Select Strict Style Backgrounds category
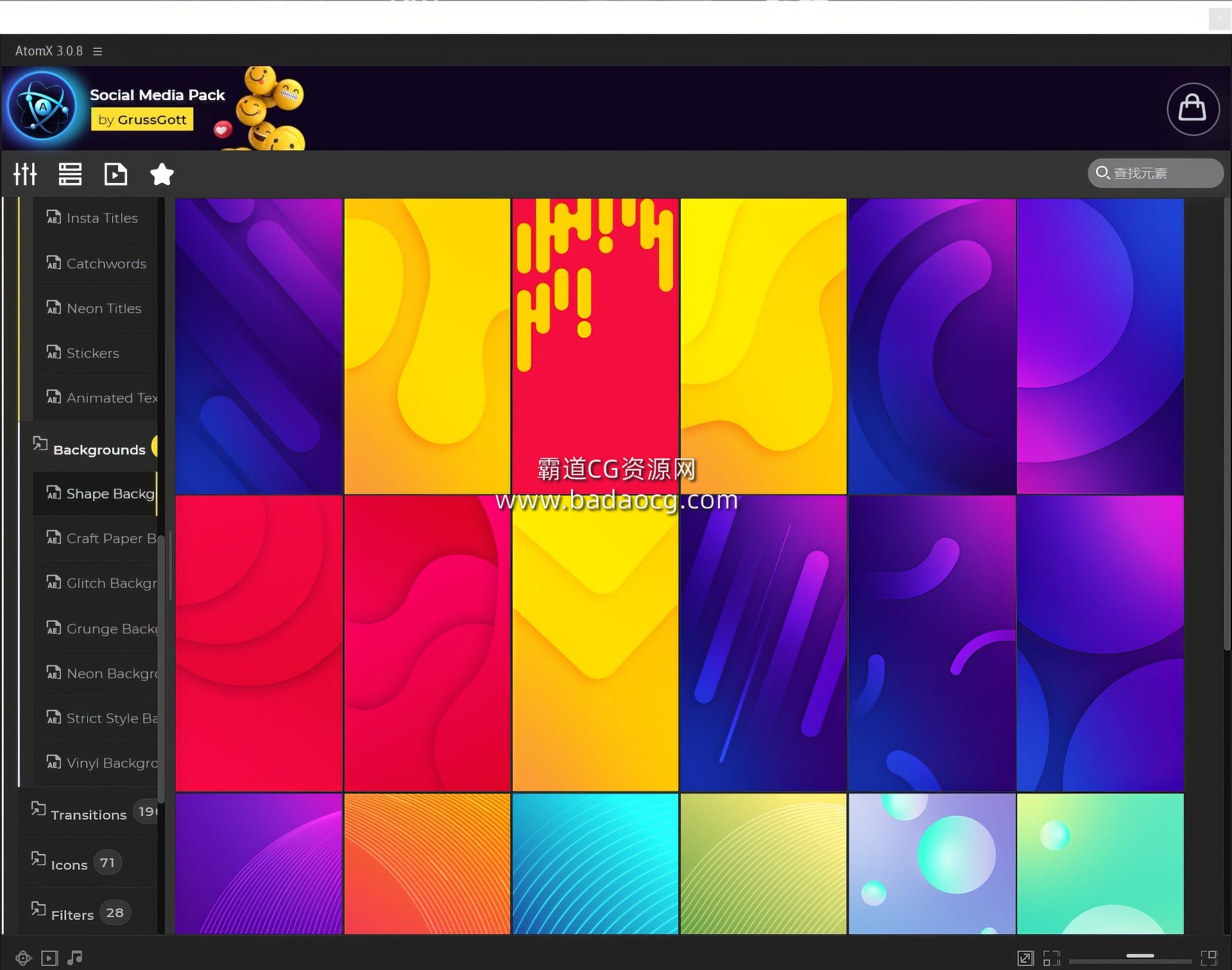The height and width of the screenshot is (970, 1232). point(95,718)
